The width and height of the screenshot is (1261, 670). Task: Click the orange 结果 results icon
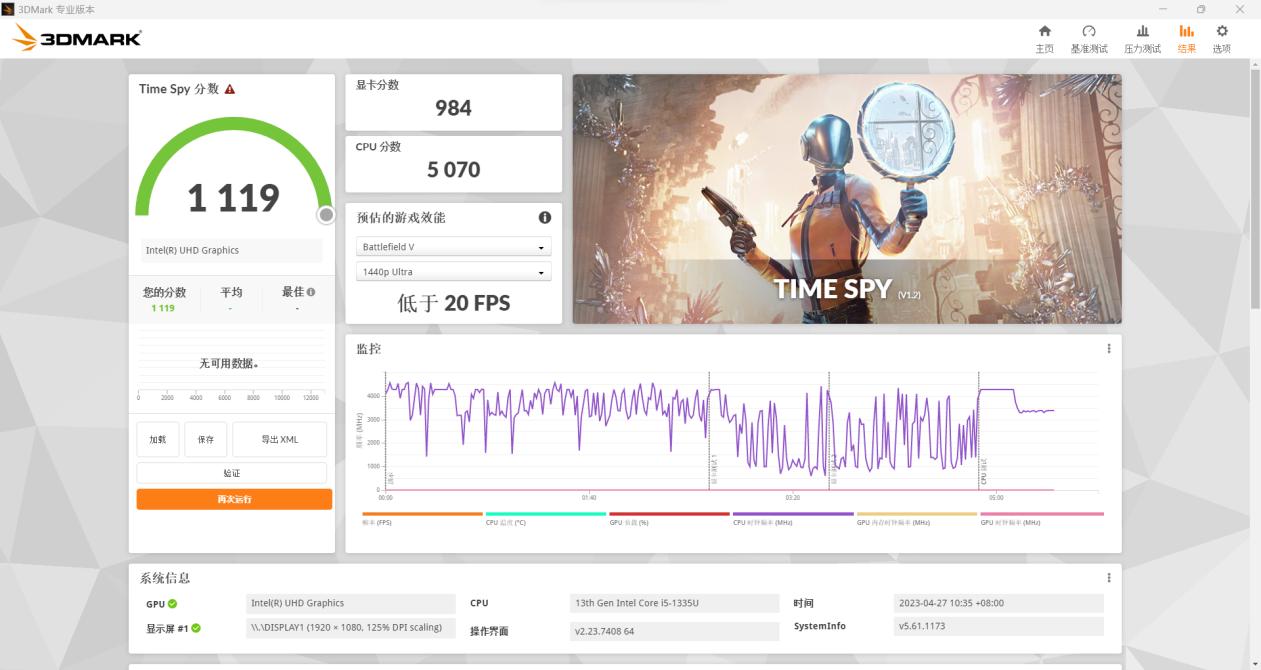point(1186,38)
